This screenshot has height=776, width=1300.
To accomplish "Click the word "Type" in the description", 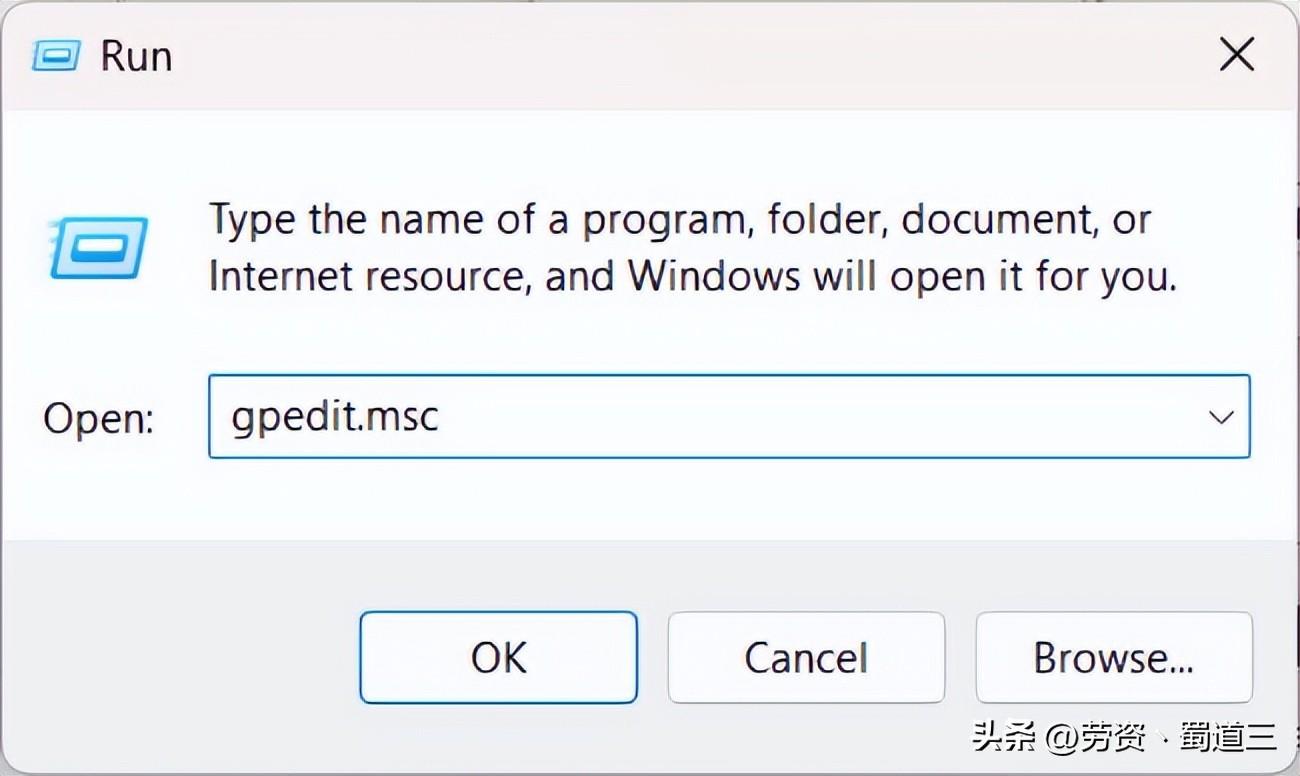I will [x=254, y=220].
